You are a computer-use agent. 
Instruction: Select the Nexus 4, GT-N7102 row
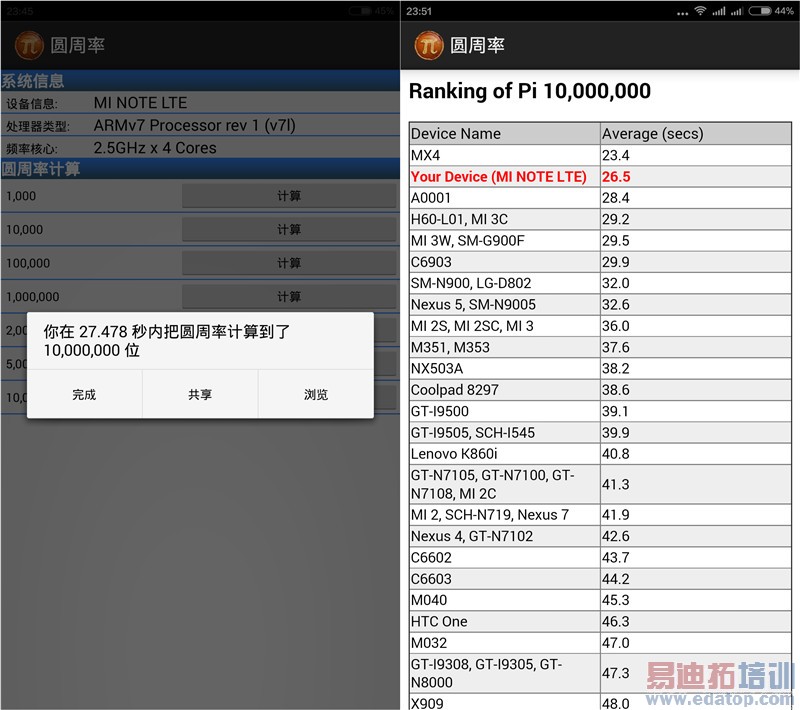coord(600,536)
